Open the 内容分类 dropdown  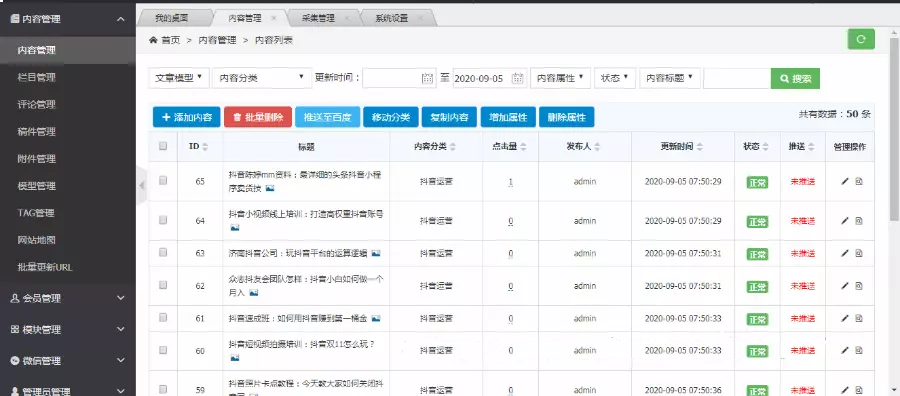pyautogui.click(x=262, y=78)
